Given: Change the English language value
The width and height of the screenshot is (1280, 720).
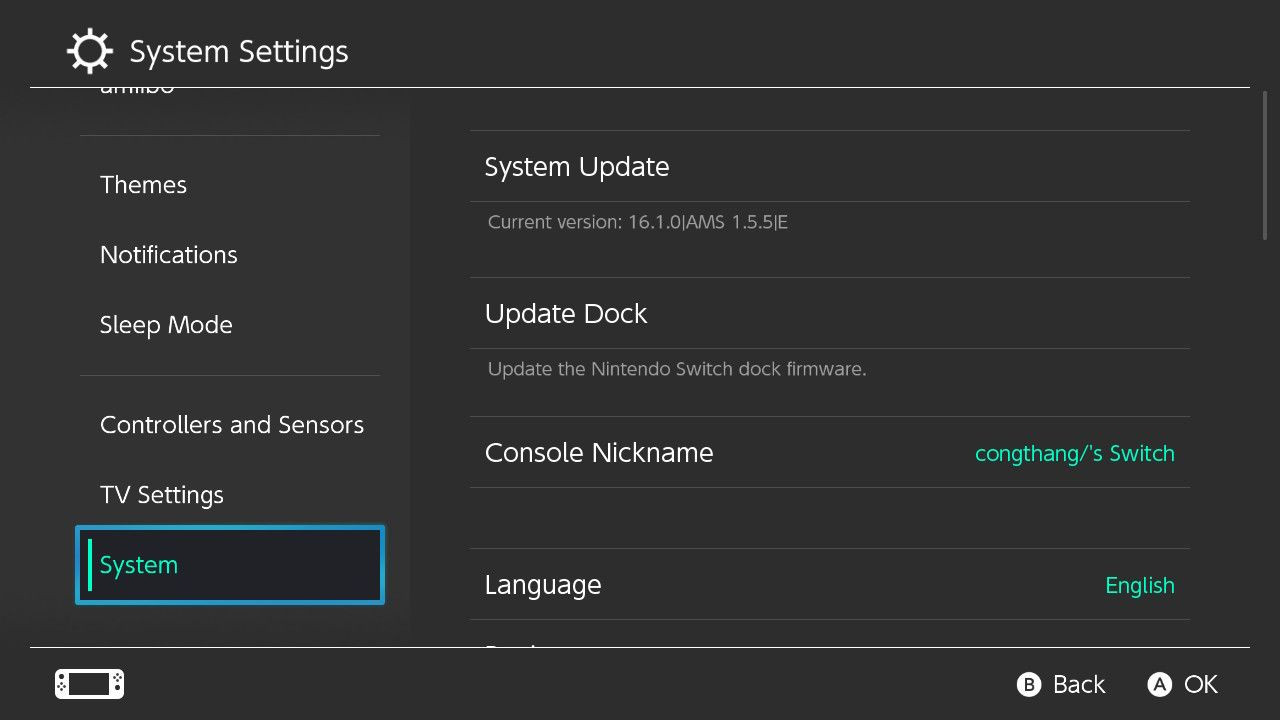Looking at the screenshot, I should click(1139, 585).
